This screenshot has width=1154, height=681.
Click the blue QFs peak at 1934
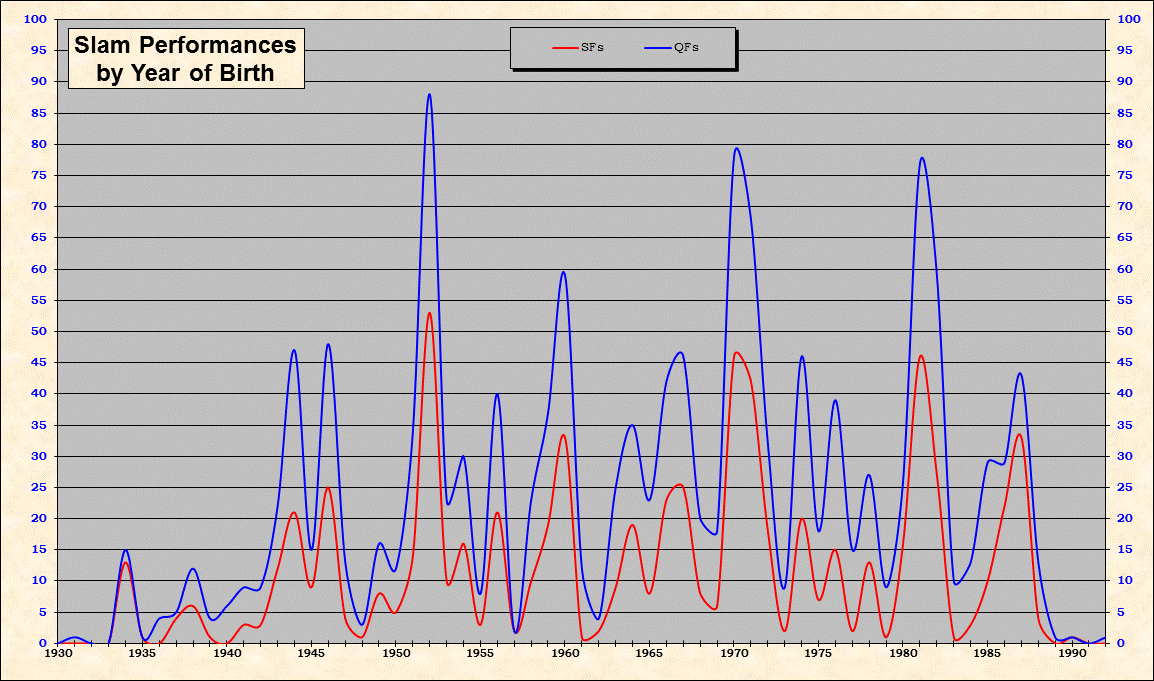[125, 550]
